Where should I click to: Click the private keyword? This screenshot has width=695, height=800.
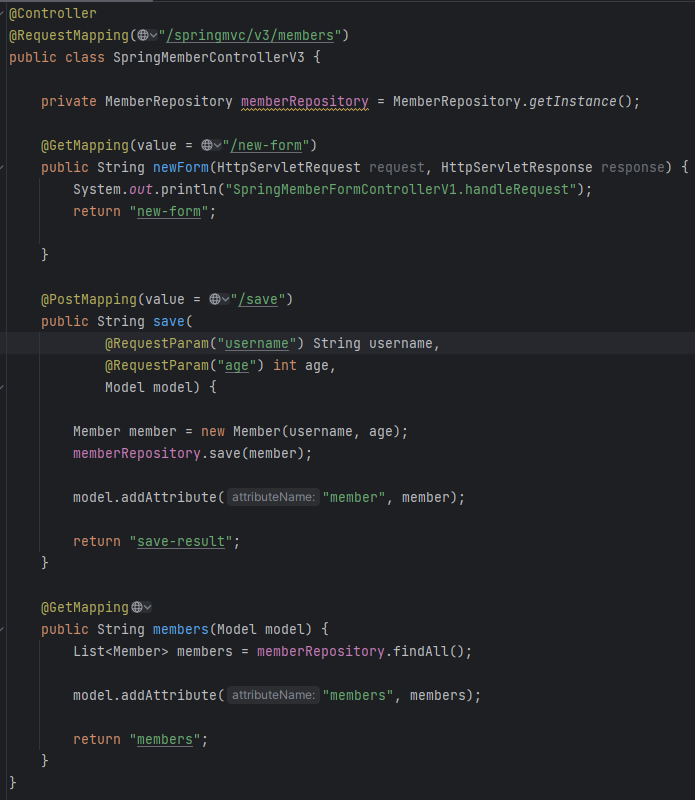(x=69, y=102)
